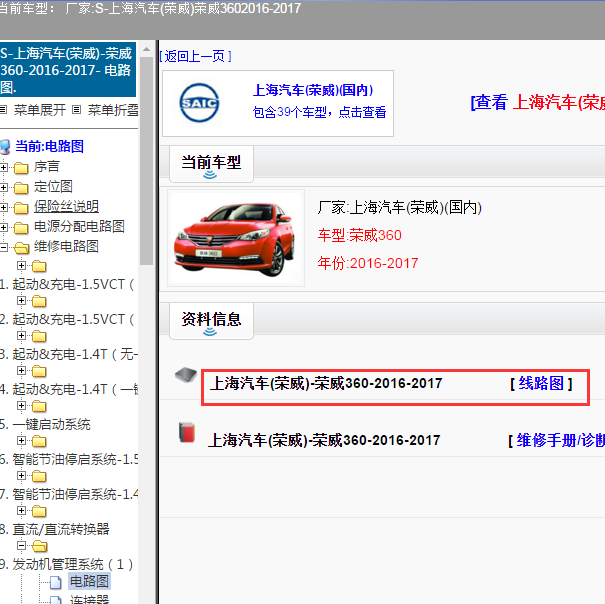Collapse the node above 9. 发动机管理系统
Viewport: 605px width, 604px height.
[22, 546]
